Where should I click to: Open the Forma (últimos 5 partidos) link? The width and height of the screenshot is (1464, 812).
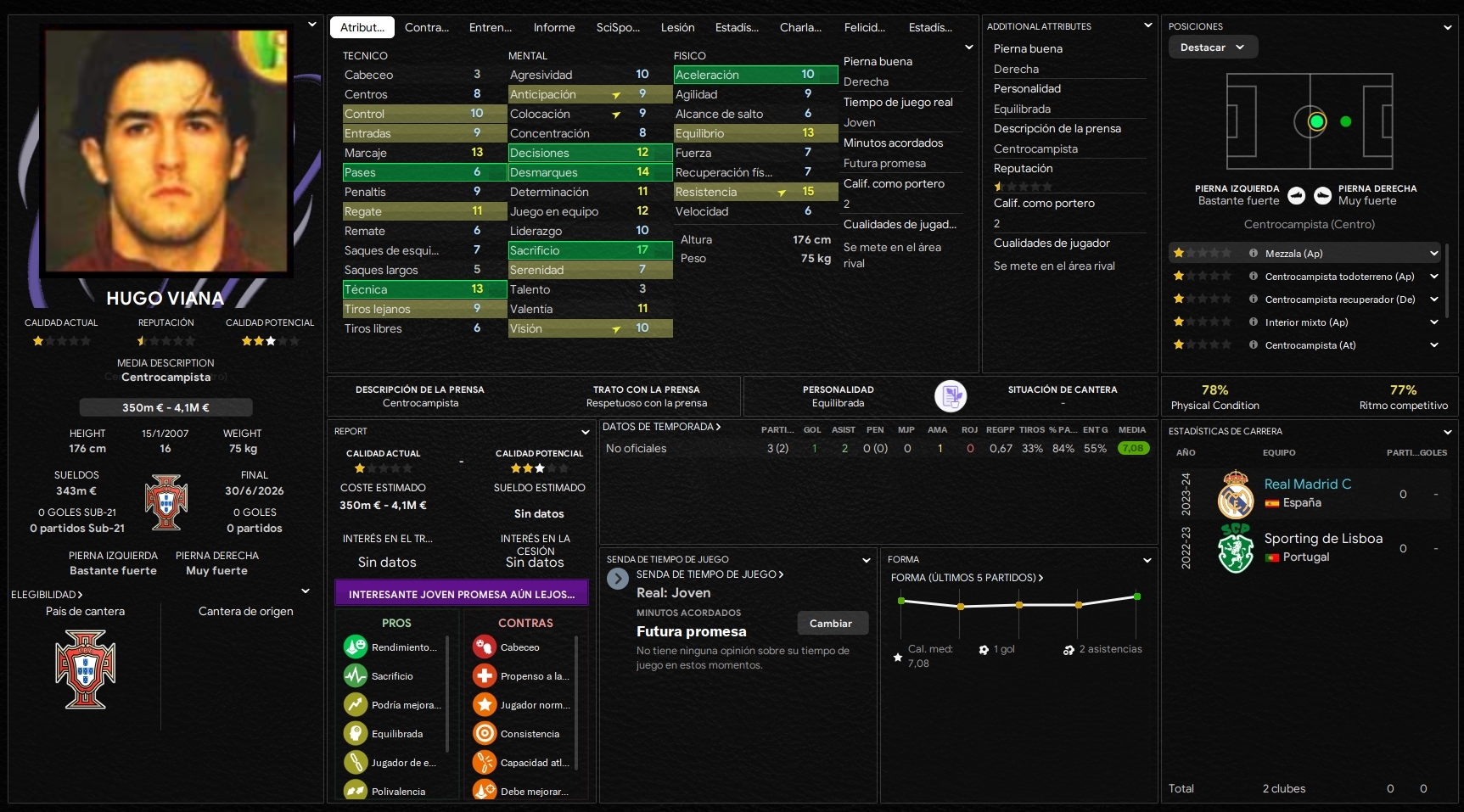[968, 578]
